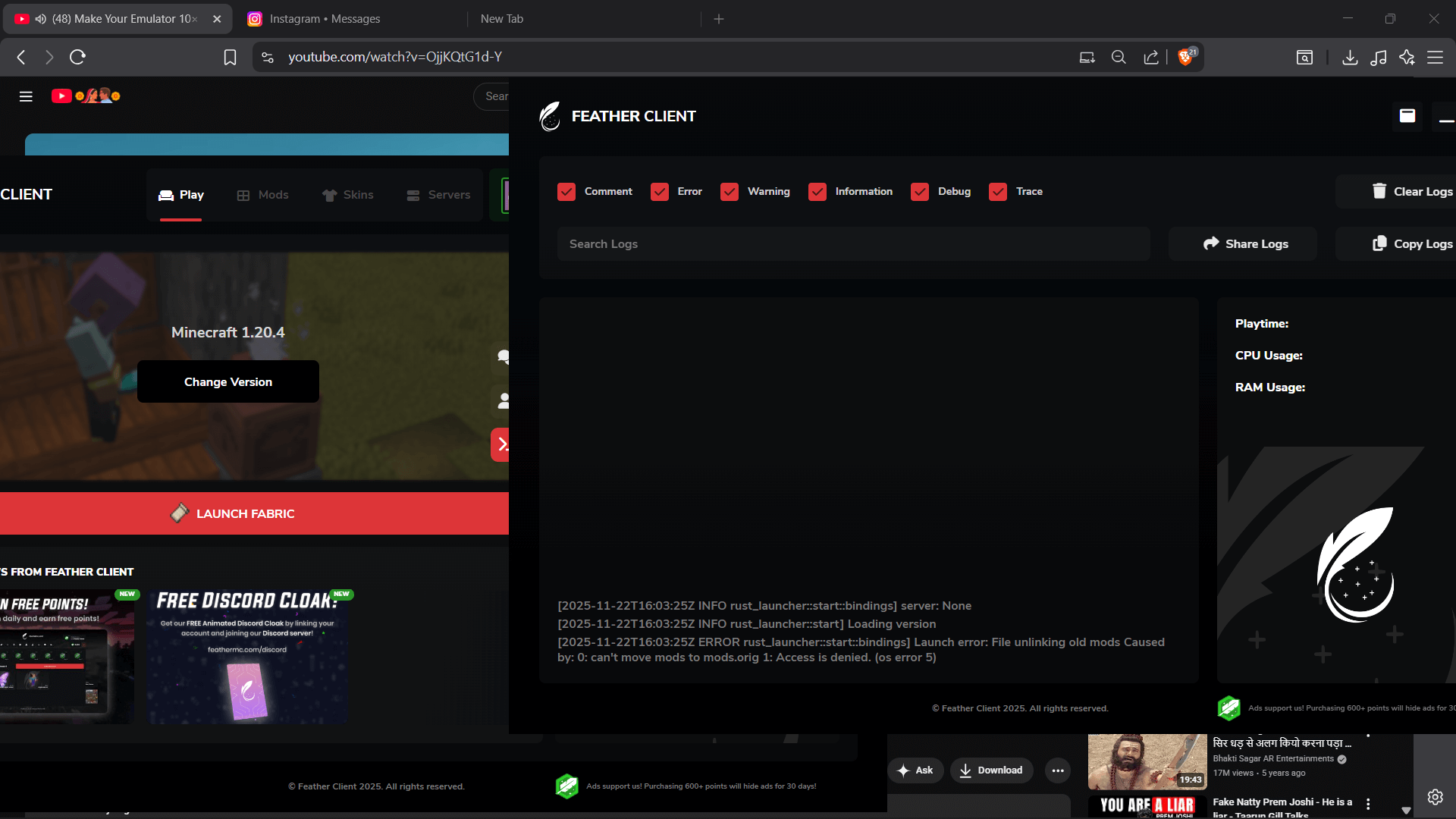The width and height of the screenshot is (1456, 819).
Task: Toggle the Trace log filter checkbox
Action: (x=998, y=192)
